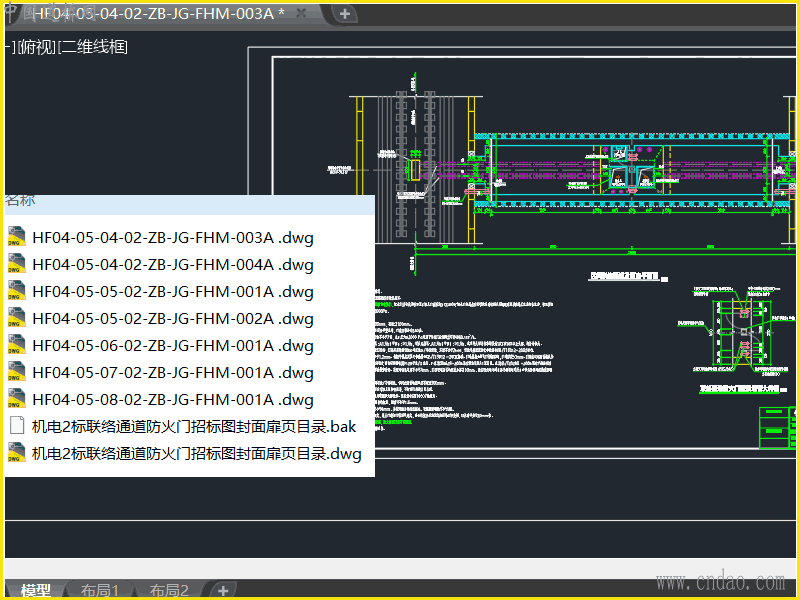Open the 布局2 layout tab
This screenshot has height=600, width=800.
click(x=169, y=591)
